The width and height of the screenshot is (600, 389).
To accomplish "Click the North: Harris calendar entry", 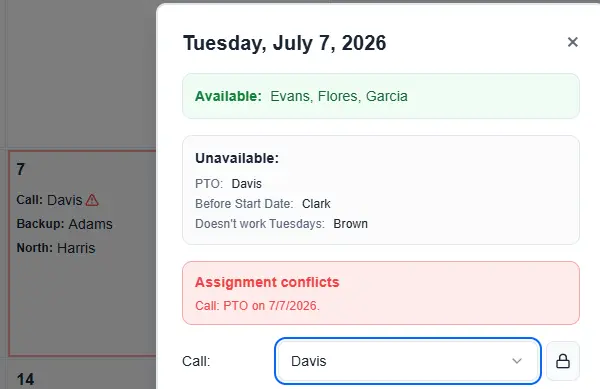I will coord(56,248).
